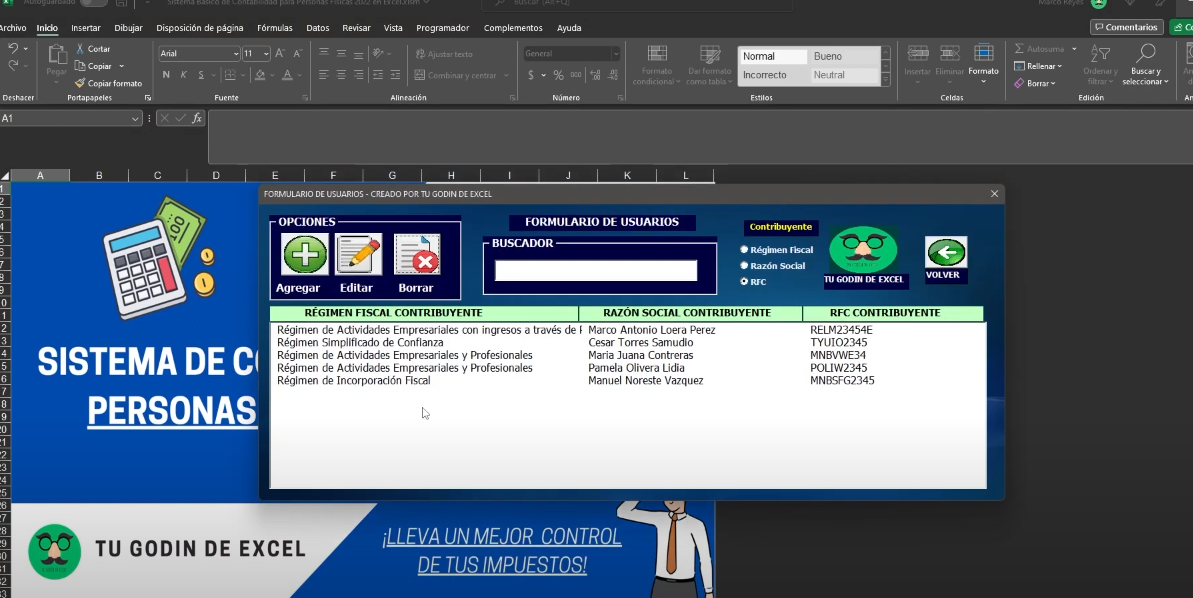Viewport: 1193px width, 598px height.
Task: Click the thousands separator 000 icon
Action: (576, 75)
